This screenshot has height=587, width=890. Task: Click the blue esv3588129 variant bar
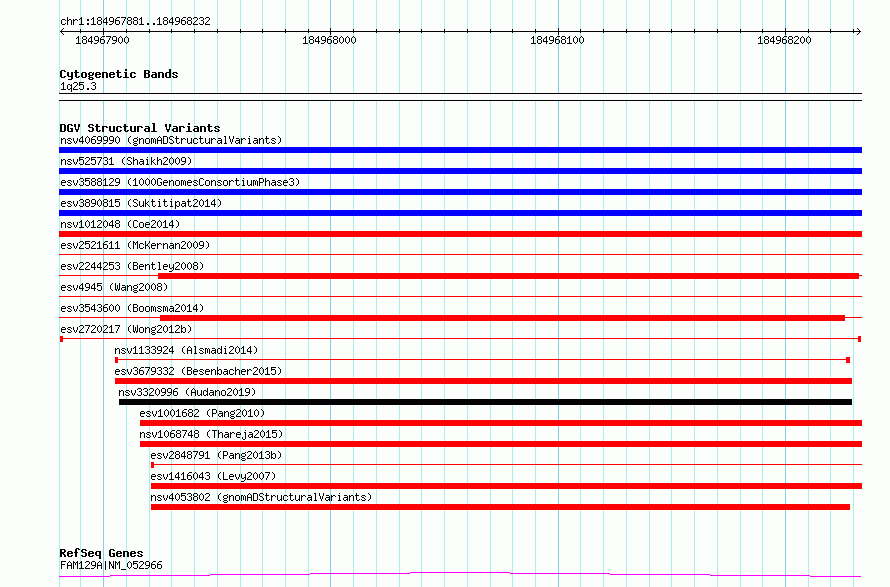pos(460,192)
